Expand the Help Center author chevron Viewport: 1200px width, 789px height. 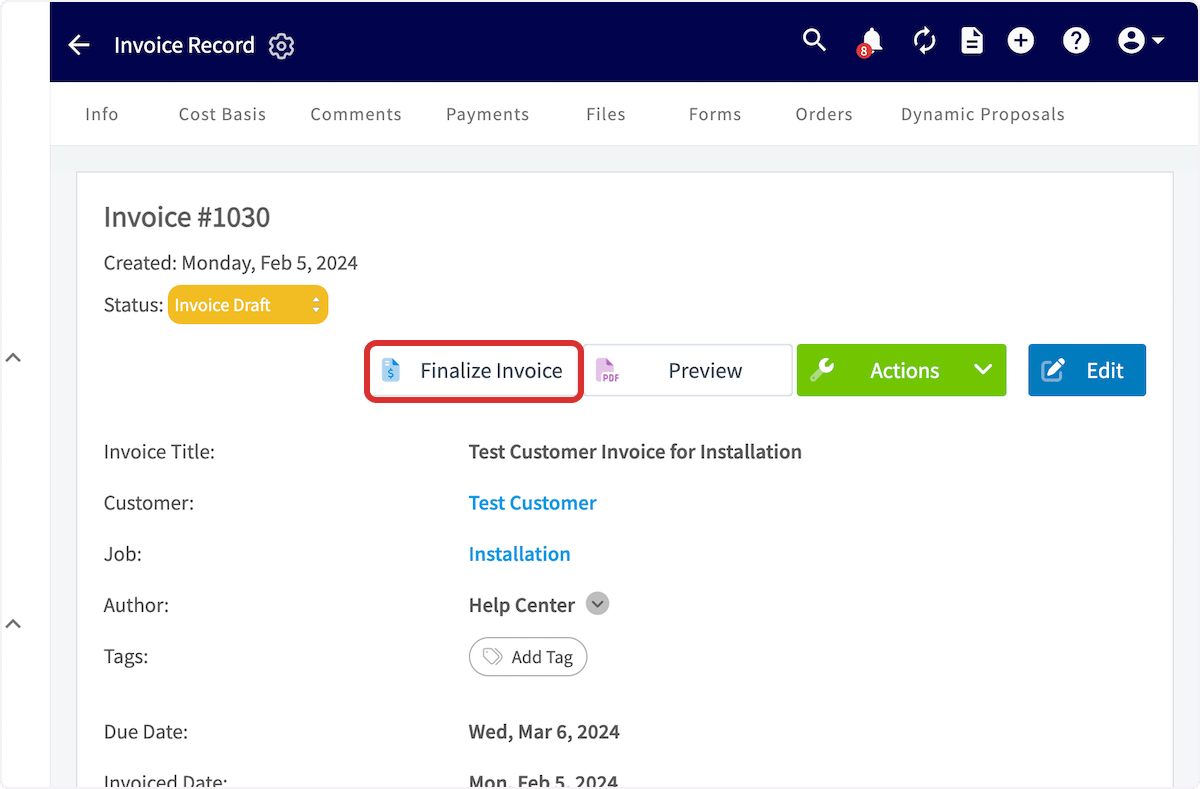coord(597,604)
